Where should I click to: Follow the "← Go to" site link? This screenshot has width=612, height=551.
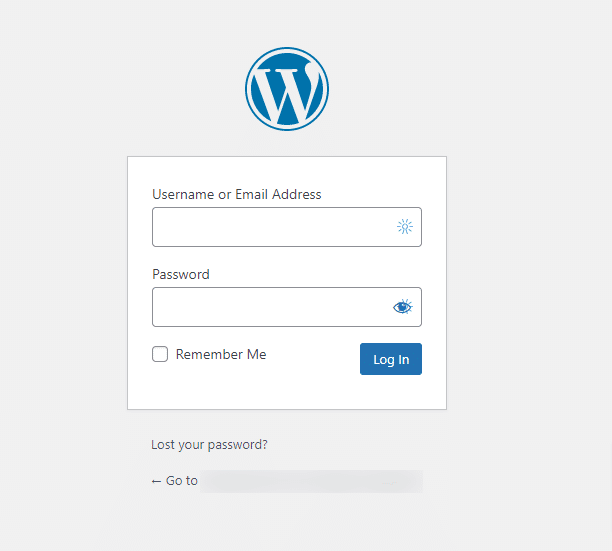coord(175,481)
